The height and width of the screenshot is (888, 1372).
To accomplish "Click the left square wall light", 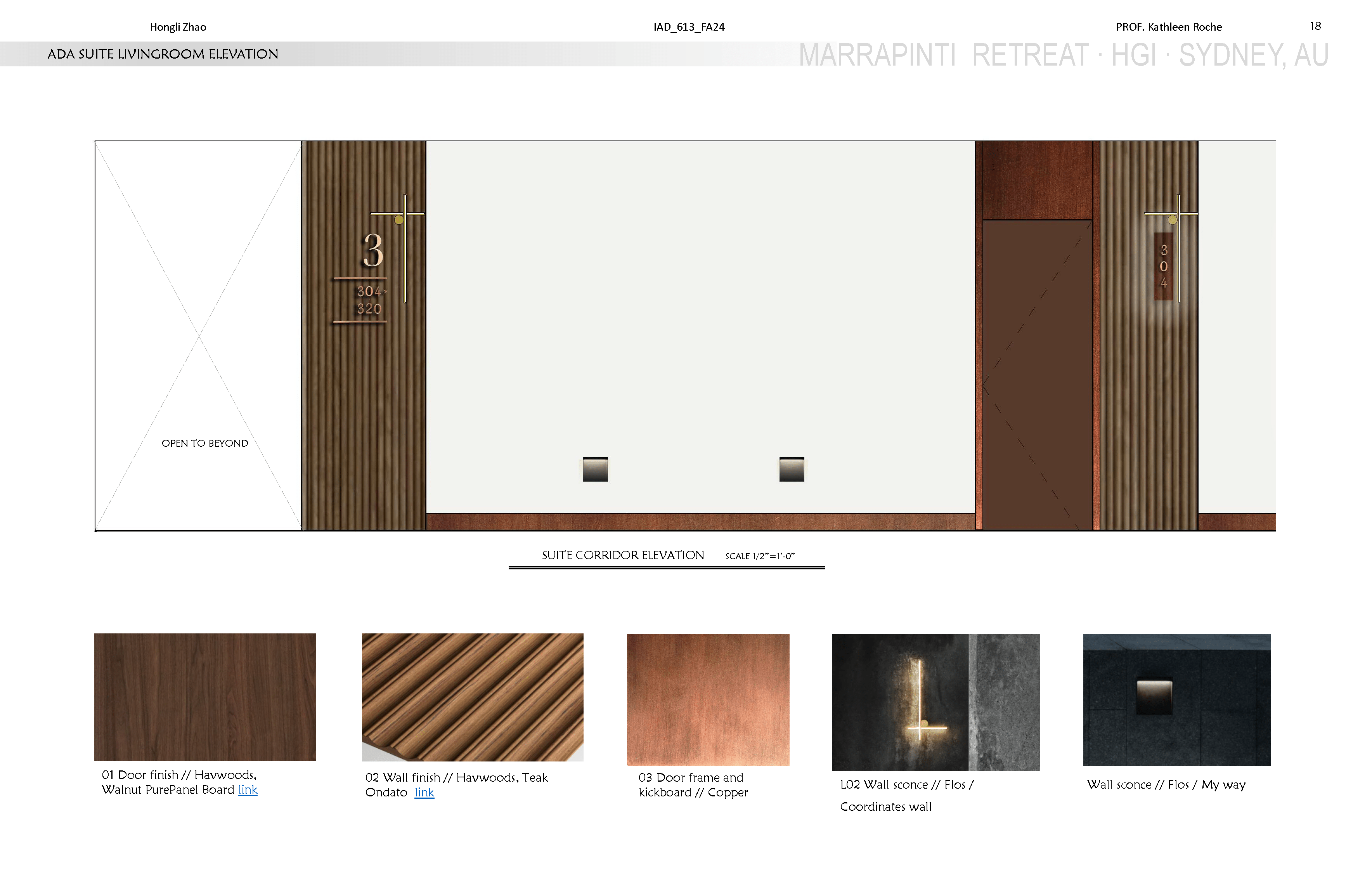I will 595,469.
